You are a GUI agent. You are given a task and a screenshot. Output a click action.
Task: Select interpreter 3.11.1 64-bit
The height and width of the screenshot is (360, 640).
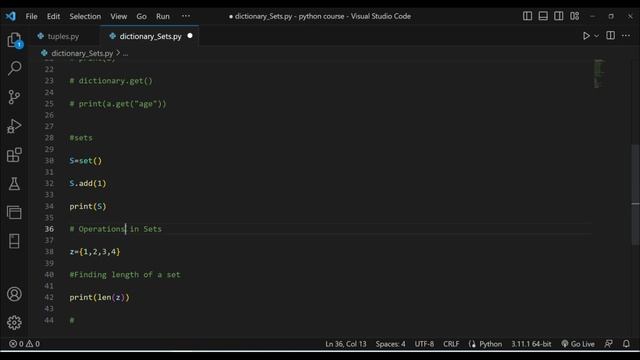click(x=531, y=344)
